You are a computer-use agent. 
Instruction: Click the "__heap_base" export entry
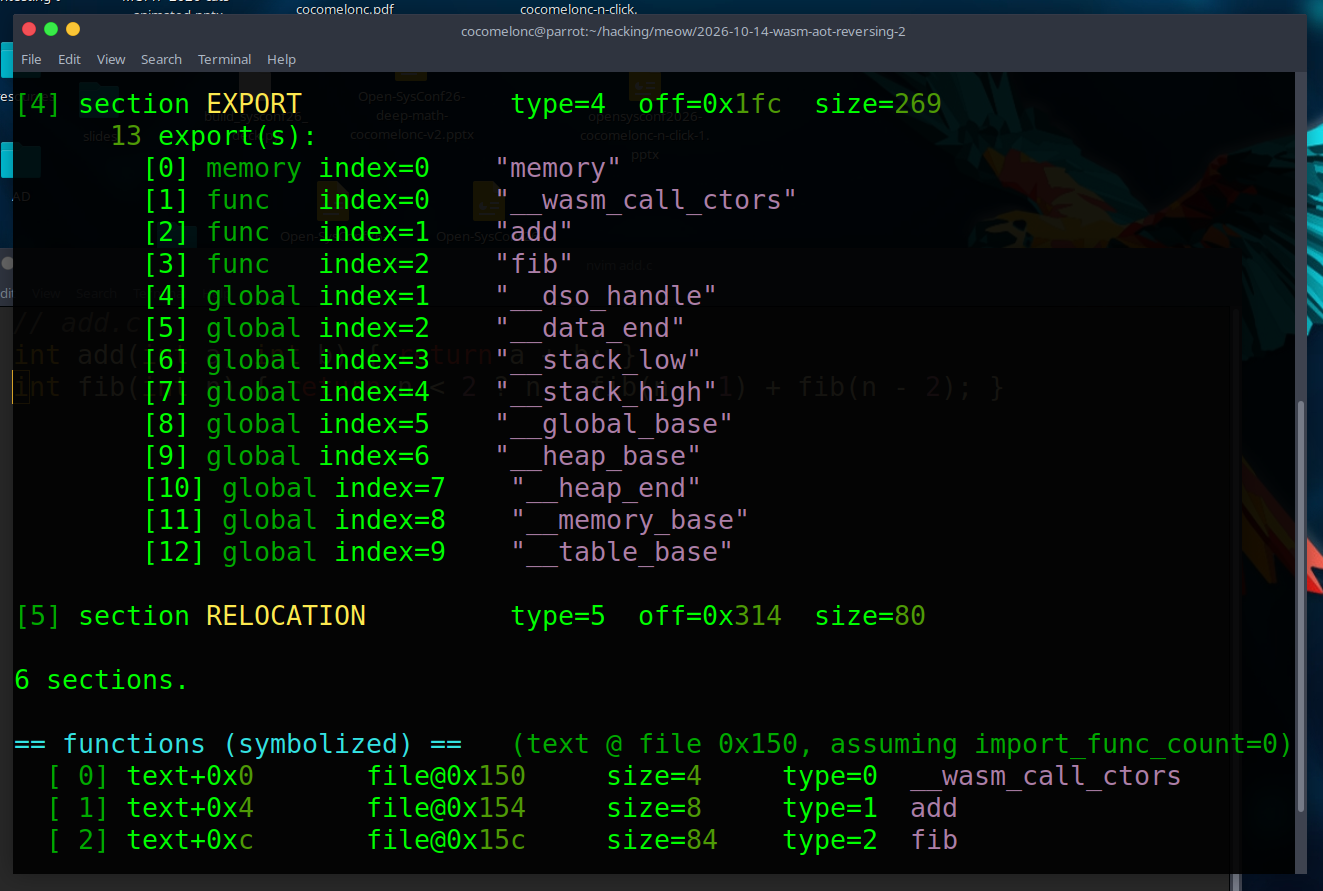click(x=598, y=456)
